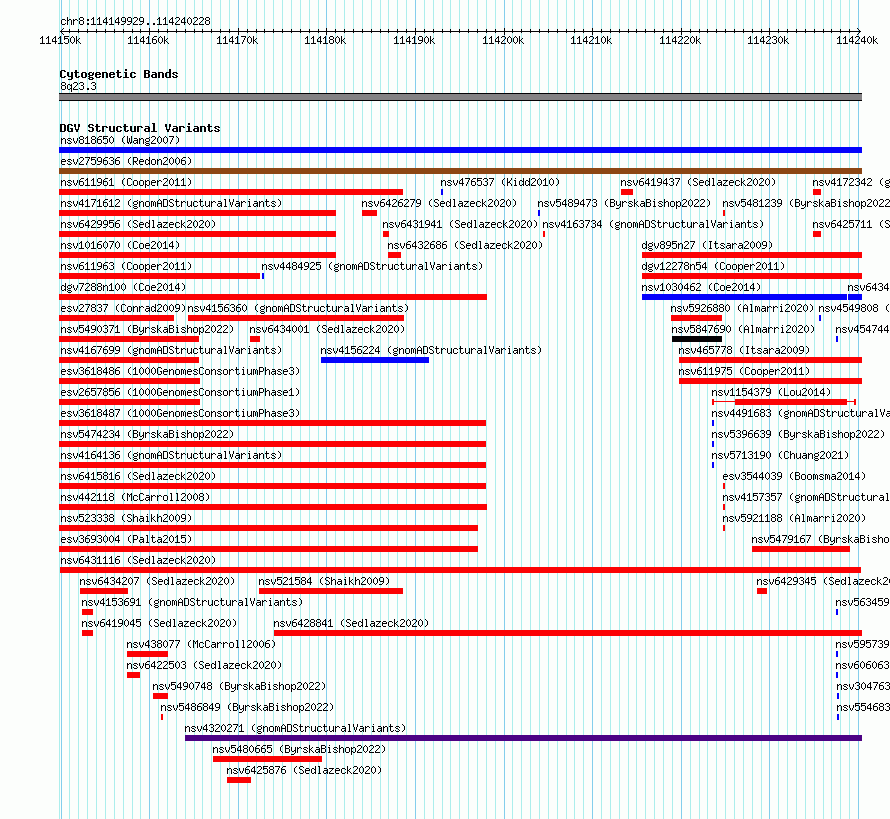Click nsv6422503 (Sedlazeck2020) label

[204, 665]
